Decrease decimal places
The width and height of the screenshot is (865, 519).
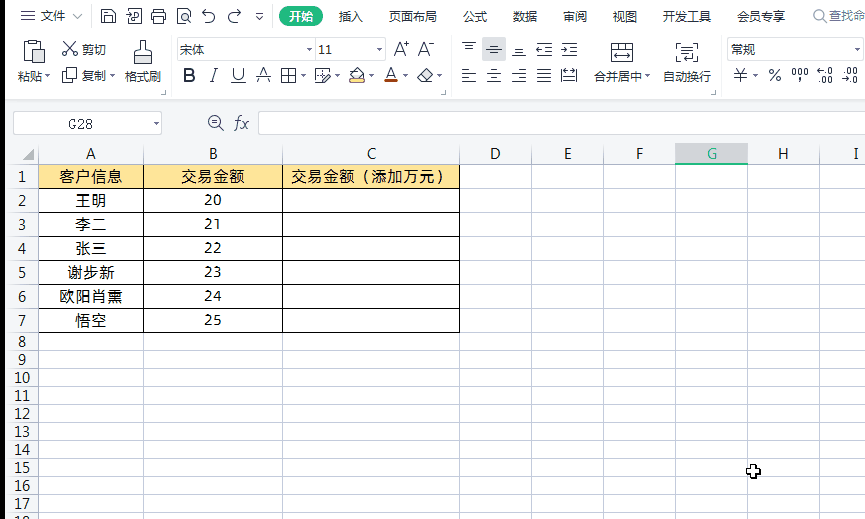point(850,75)
